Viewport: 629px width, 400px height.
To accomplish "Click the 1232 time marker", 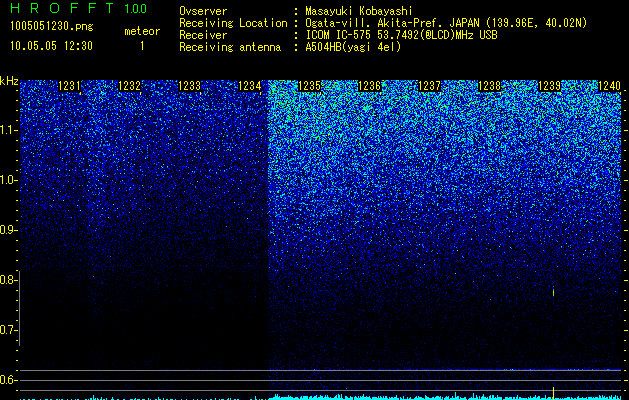I will click(x=130, y=86).
